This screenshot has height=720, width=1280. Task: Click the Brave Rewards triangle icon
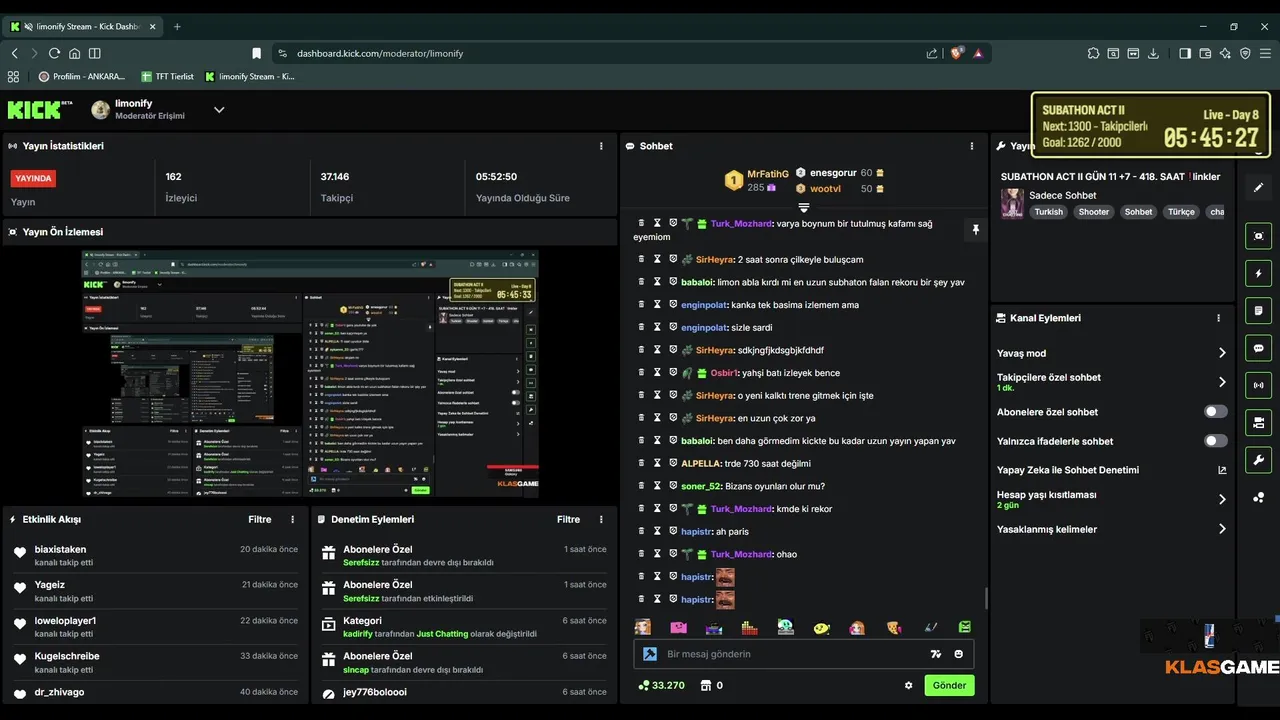point(977,53)
